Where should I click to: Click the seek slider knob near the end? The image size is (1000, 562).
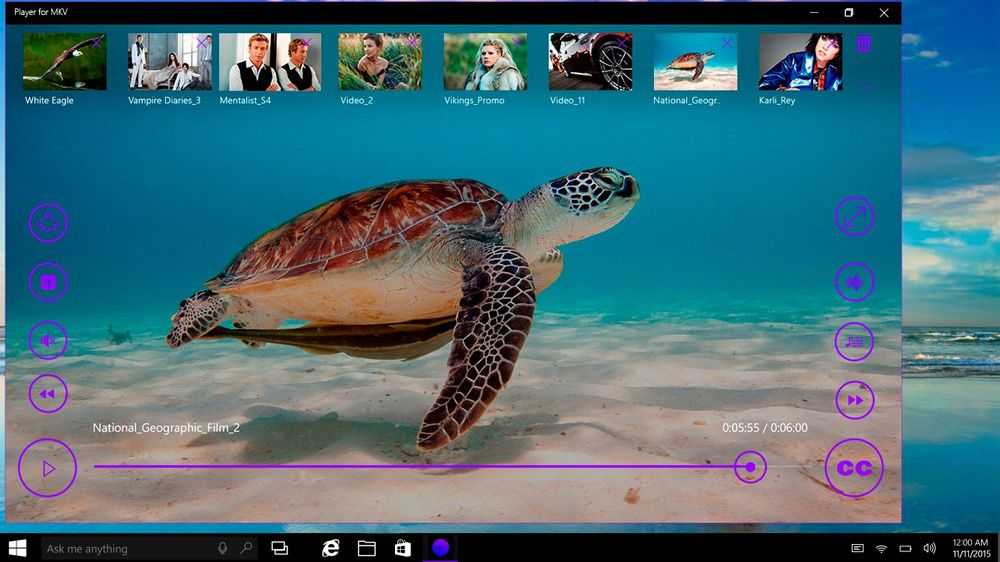pyautogui.click(x=750, y=468)
